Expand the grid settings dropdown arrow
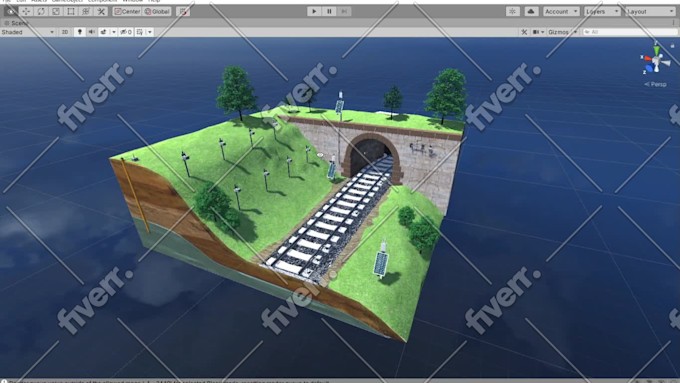This screenshot has width=680, height=383. pos(150,32)
